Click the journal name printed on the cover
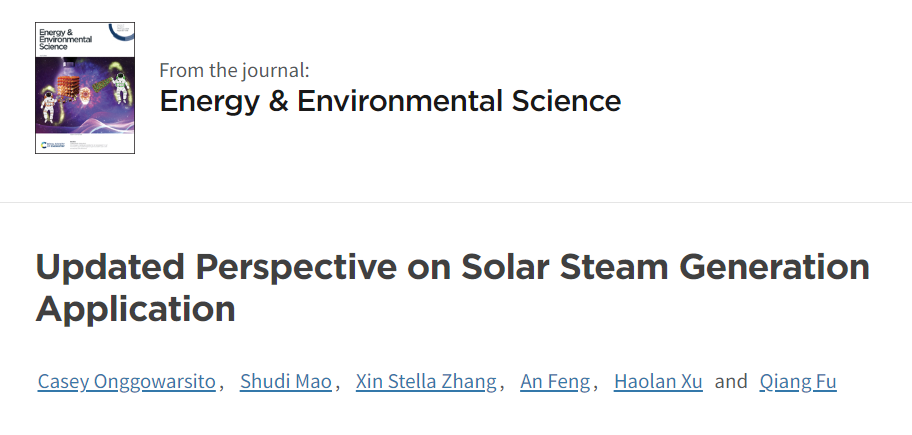Image resolution: width=912 pixels, height=435 pixels. pyautogui.click(x=65, y=39)
